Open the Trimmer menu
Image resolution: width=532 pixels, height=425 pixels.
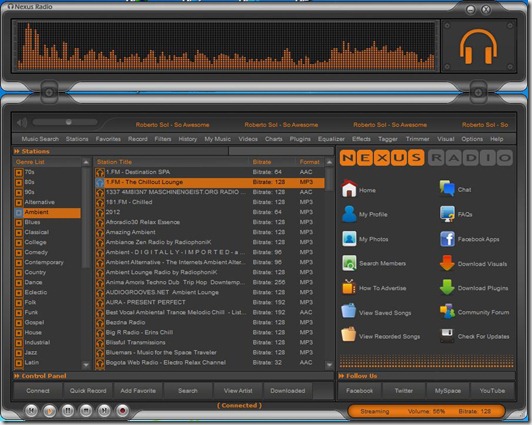click(417, 139)
